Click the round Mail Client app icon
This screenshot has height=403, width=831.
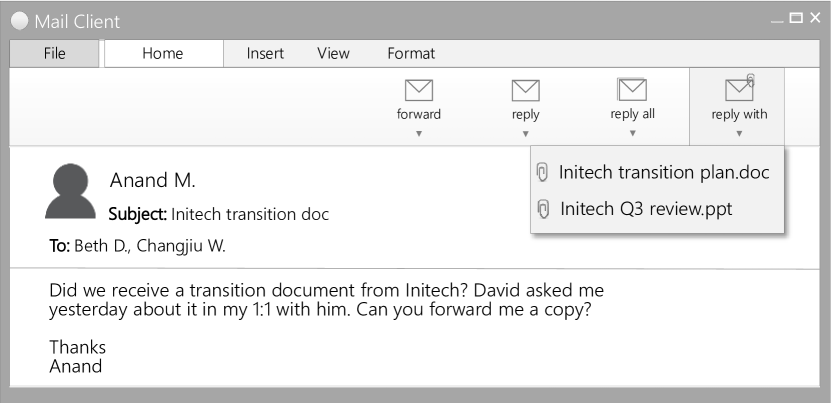click(20, 21)
